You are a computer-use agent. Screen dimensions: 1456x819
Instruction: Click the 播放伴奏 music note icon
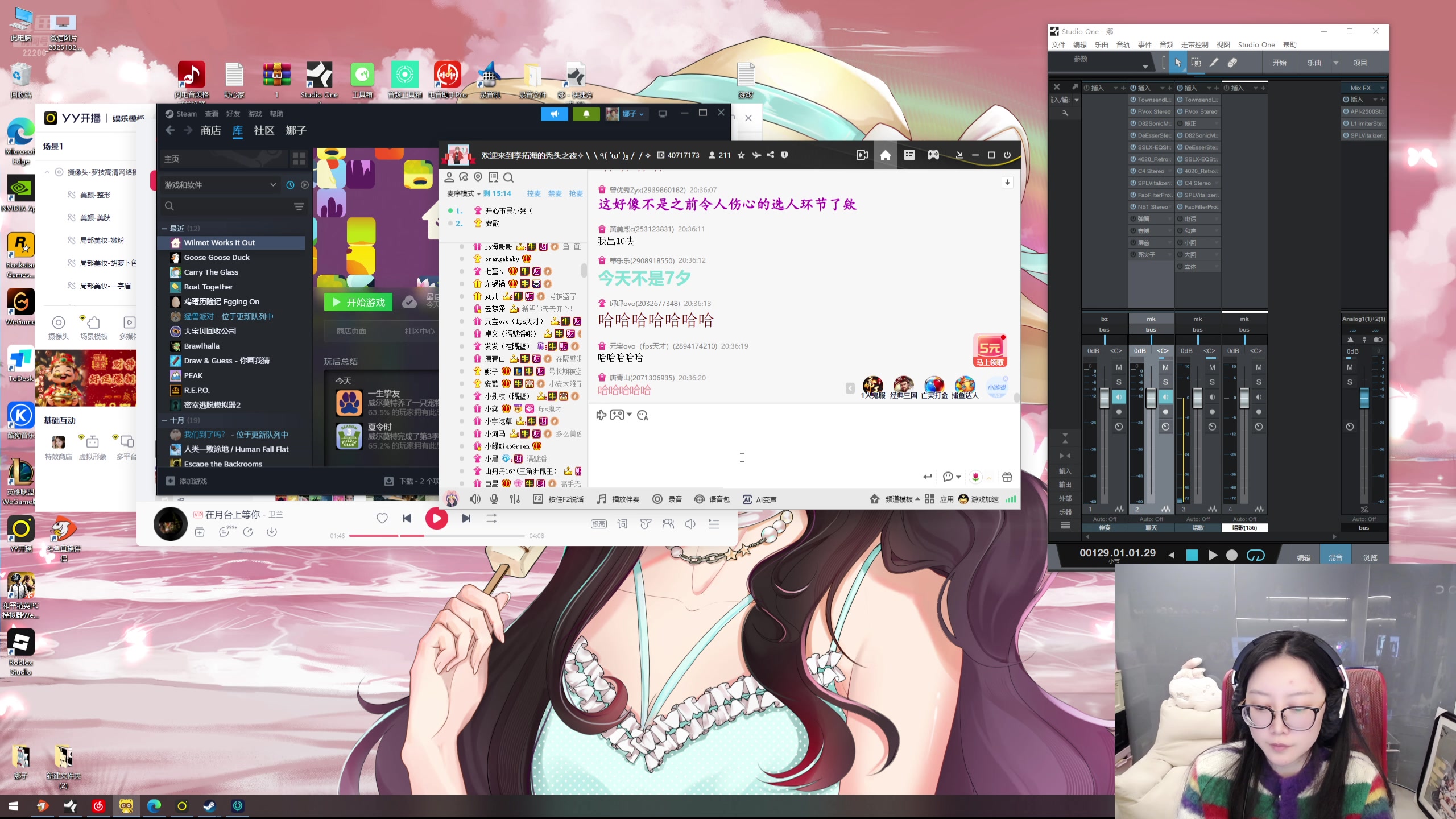[x=601, y=499]
